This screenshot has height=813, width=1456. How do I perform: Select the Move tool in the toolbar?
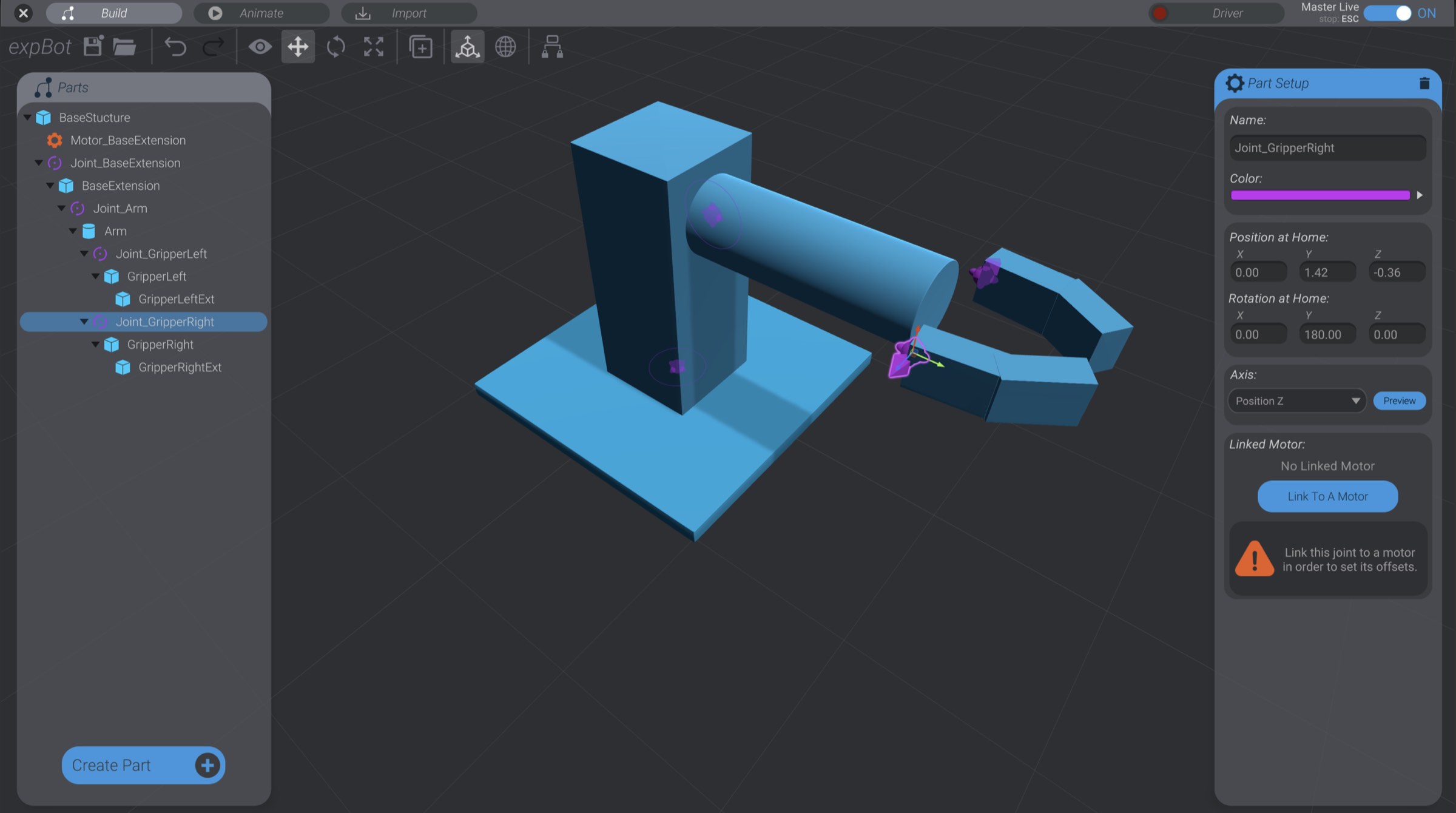pos(298,47)
